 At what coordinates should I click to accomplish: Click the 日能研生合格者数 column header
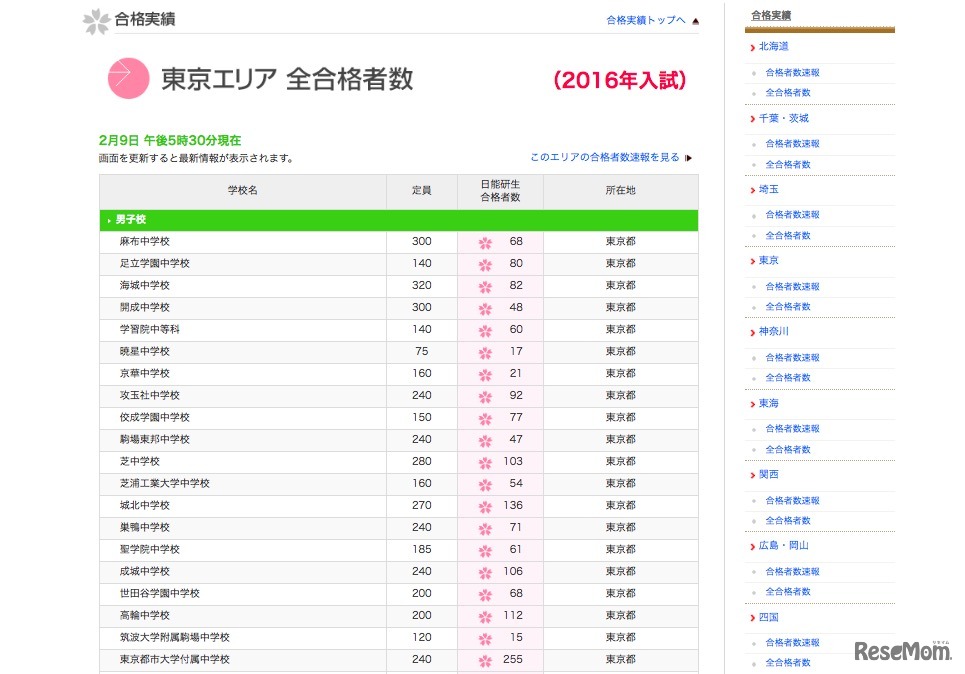(500, 191)
